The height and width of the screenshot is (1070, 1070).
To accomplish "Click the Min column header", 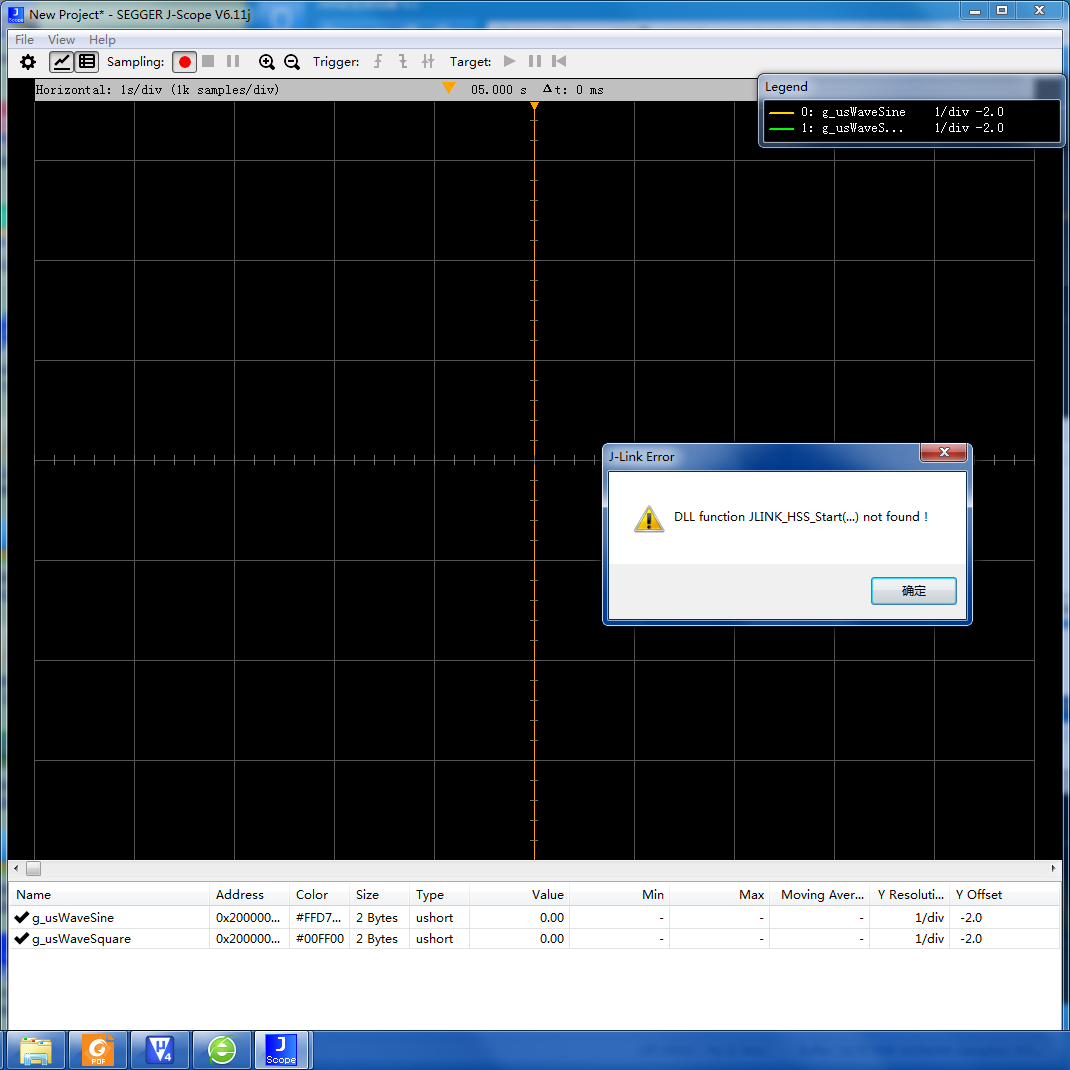I will click(x=620, y=895).
